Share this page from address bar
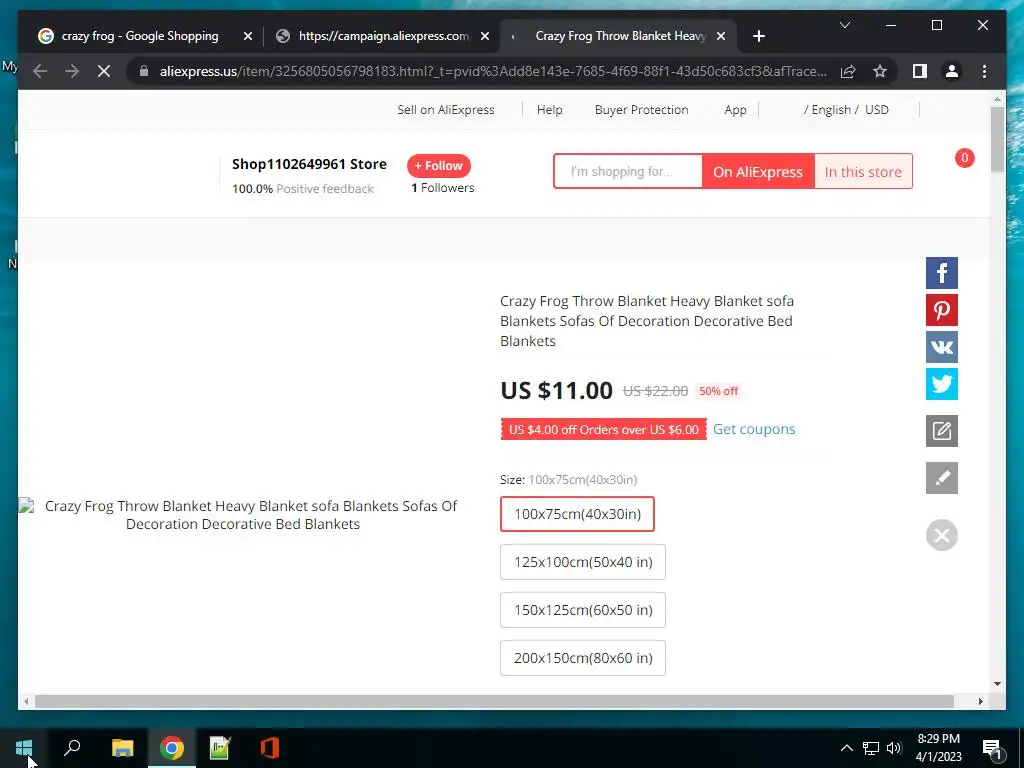1024x768 pixels. (x=848, y=71)
